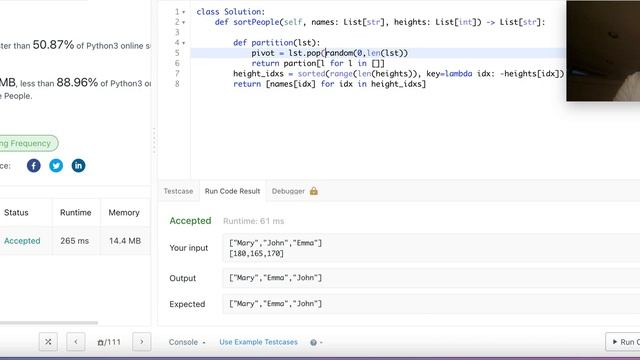Share via the LinkedIn icon
The width and height of the screenshot is (640, 360).
pyautogui.click(x=78, y=165)
